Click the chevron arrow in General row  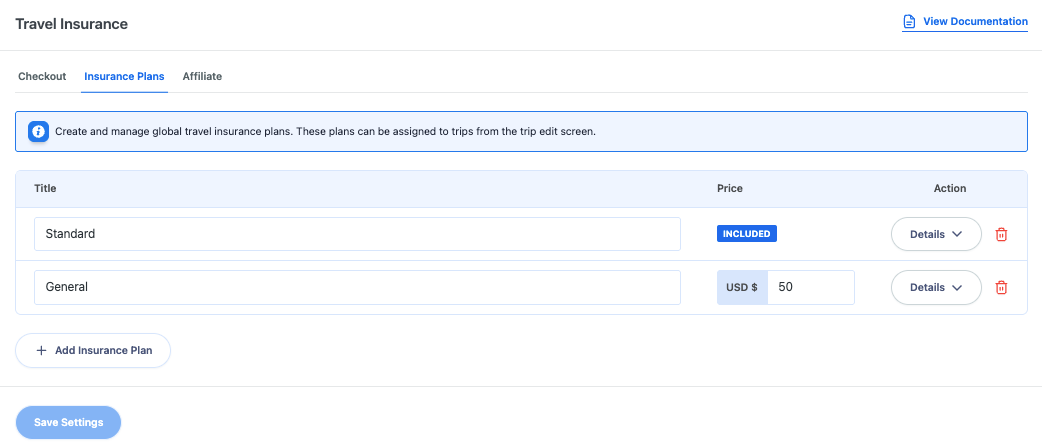pos(957,287)
